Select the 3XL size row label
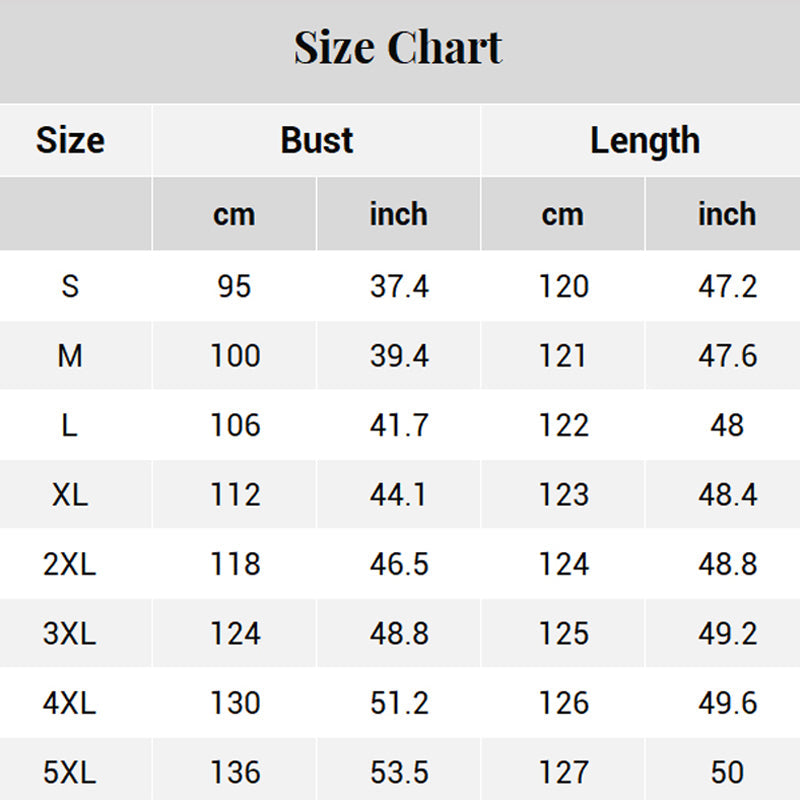 coord(70,634)
